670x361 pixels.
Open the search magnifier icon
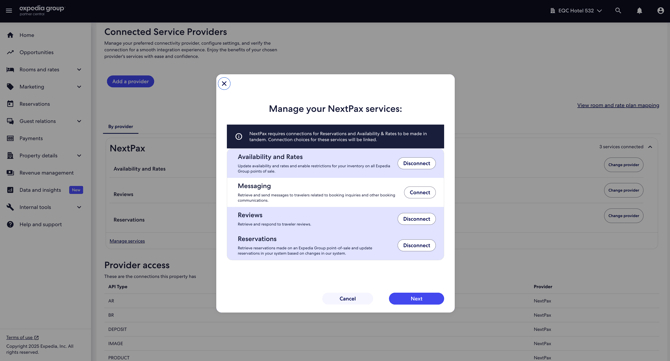[x=618, y=11]
